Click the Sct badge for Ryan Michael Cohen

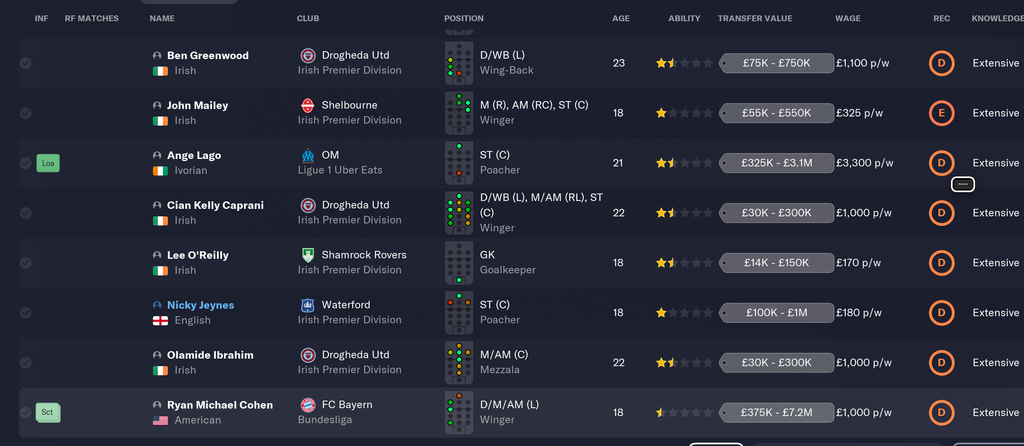[48, 412]
